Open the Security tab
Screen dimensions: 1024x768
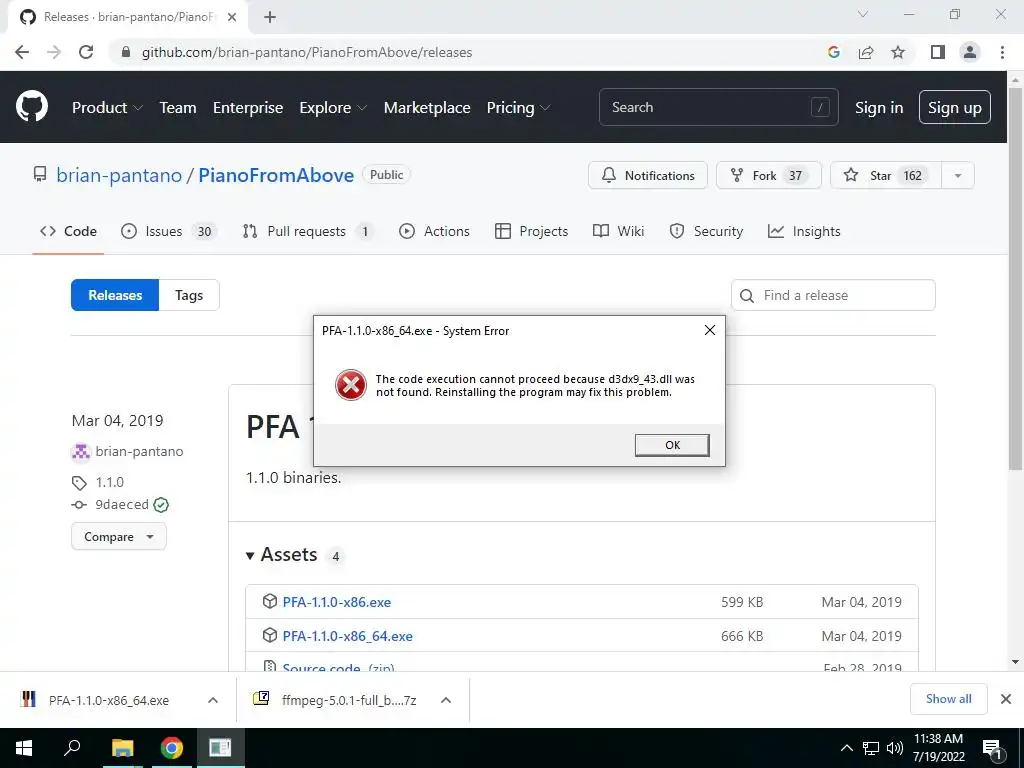pos(706,231)
